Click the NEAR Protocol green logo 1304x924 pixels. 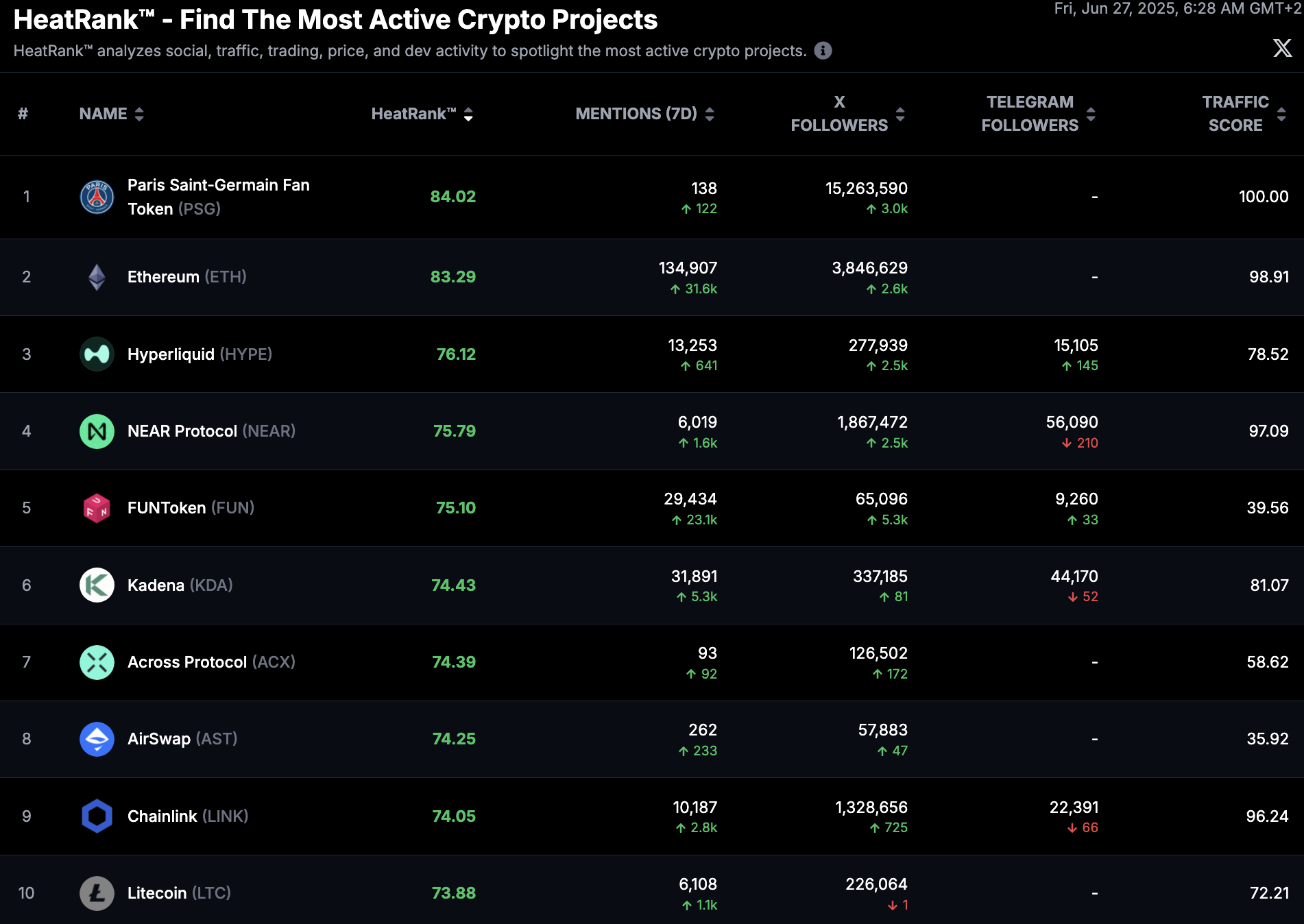pyautogui.click(x=97, y=431)
